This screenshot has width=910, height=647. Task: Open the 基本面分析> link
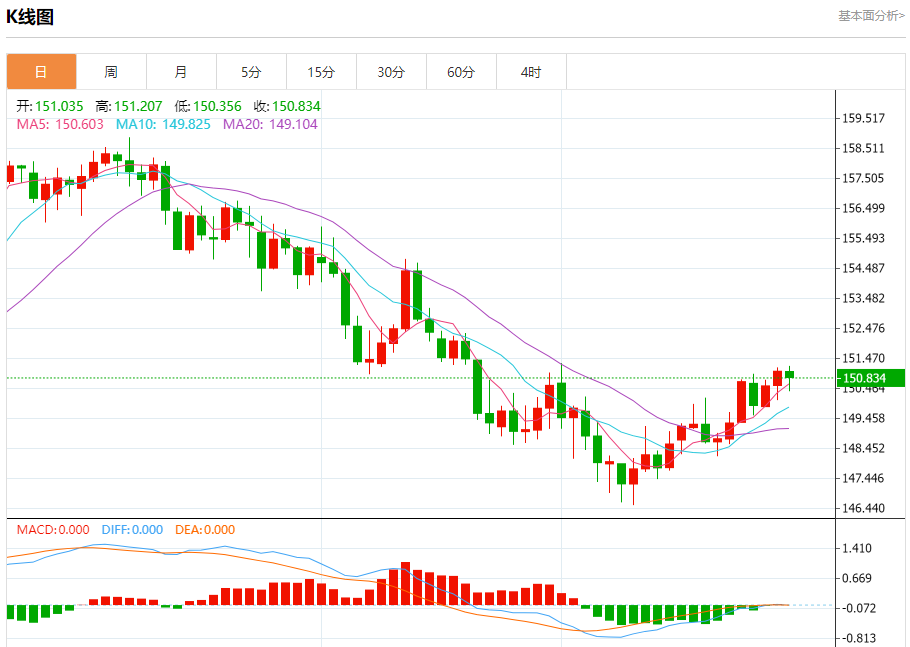coord(871,16)
